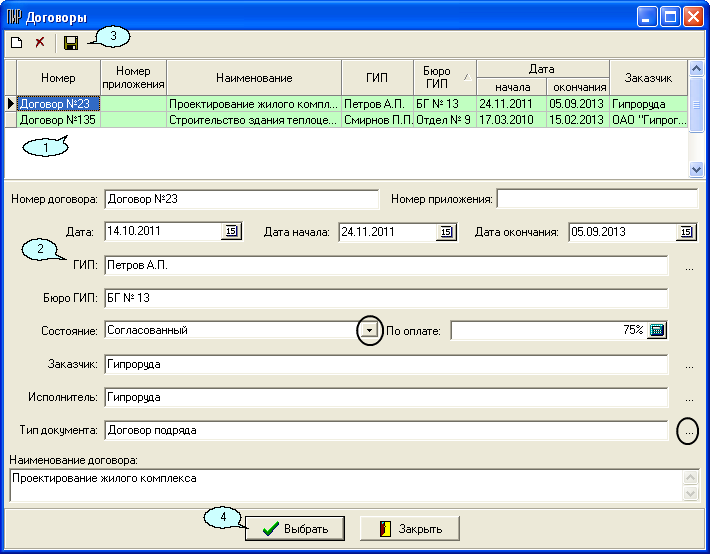Click ellipsis button beside ГИП field
This screenshot has width=710, height=554.
(689, 268)
